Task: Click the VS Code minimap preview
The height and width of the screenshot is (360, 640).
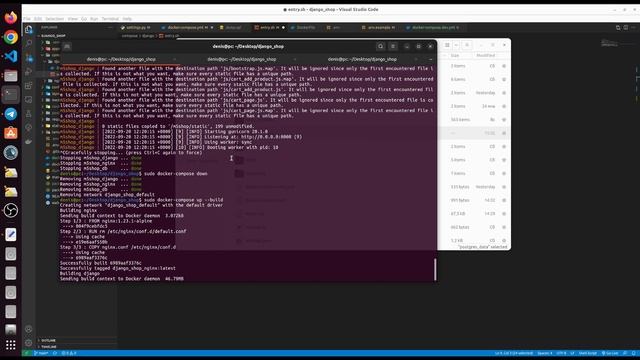Action: click(610, 43)
